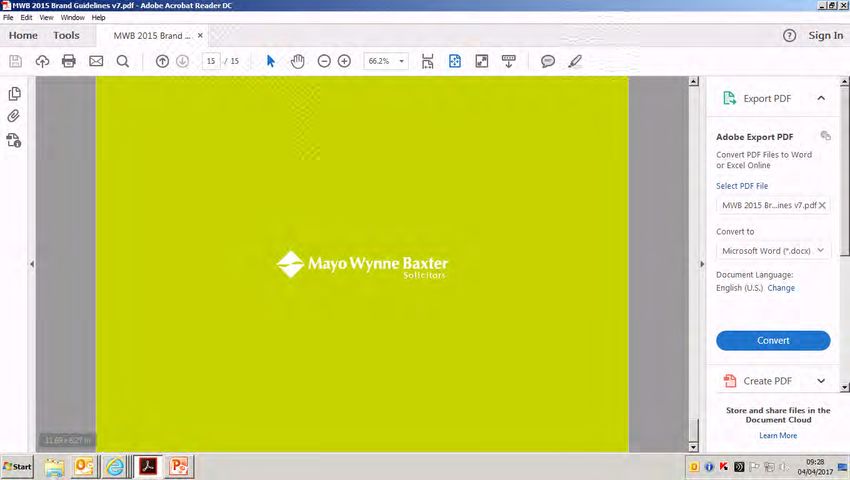
Task: Click the Sign In link
Action: click(x=826, y=35)
